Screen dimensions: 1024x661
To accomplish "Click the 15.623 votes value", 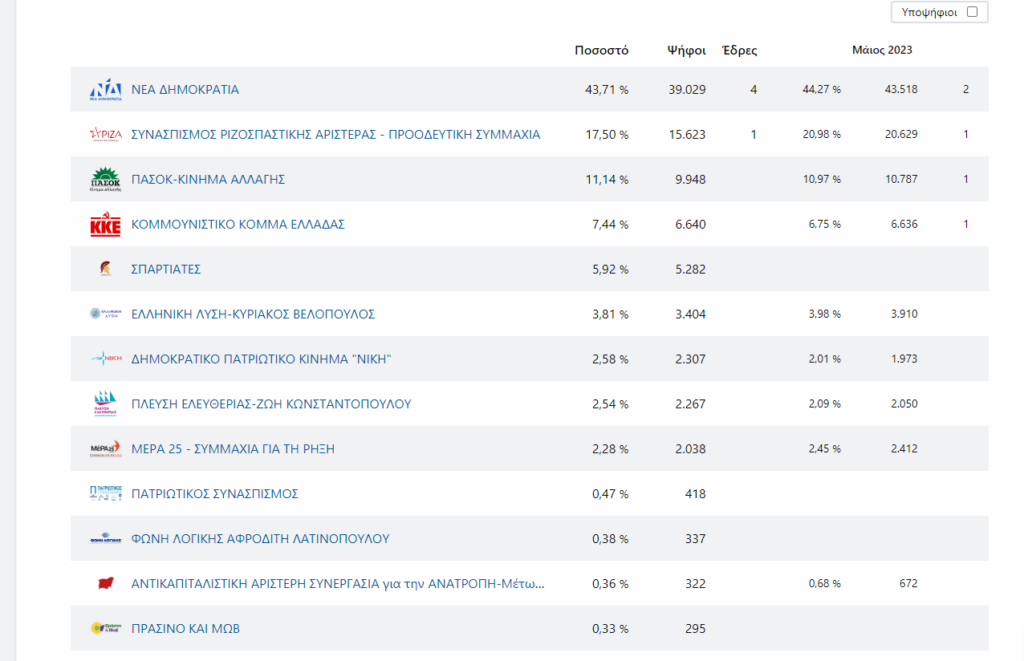I will (x=687, y=135).
